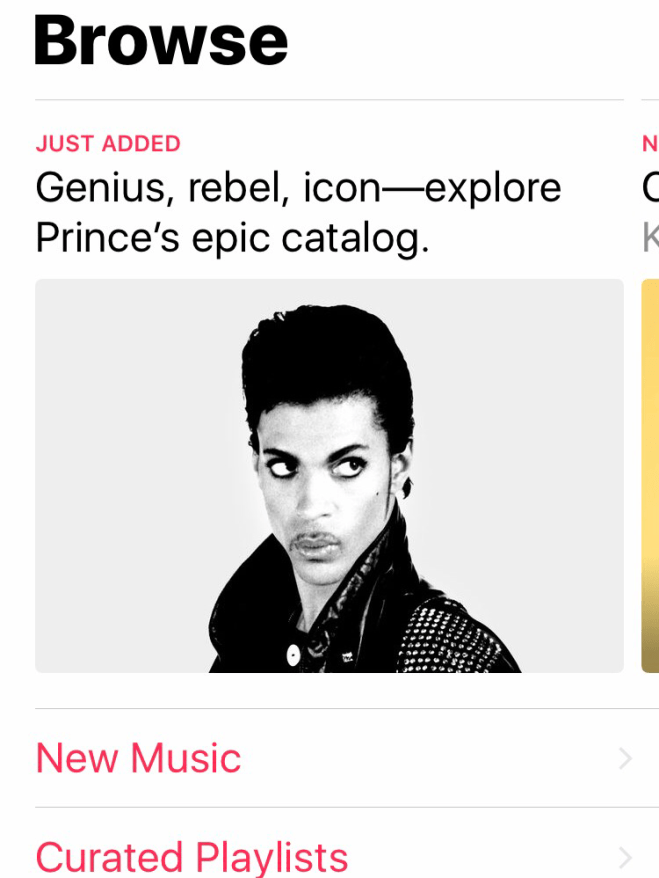Click the divider line under the Browse heading
659x878 pixels.
[329, 100]
